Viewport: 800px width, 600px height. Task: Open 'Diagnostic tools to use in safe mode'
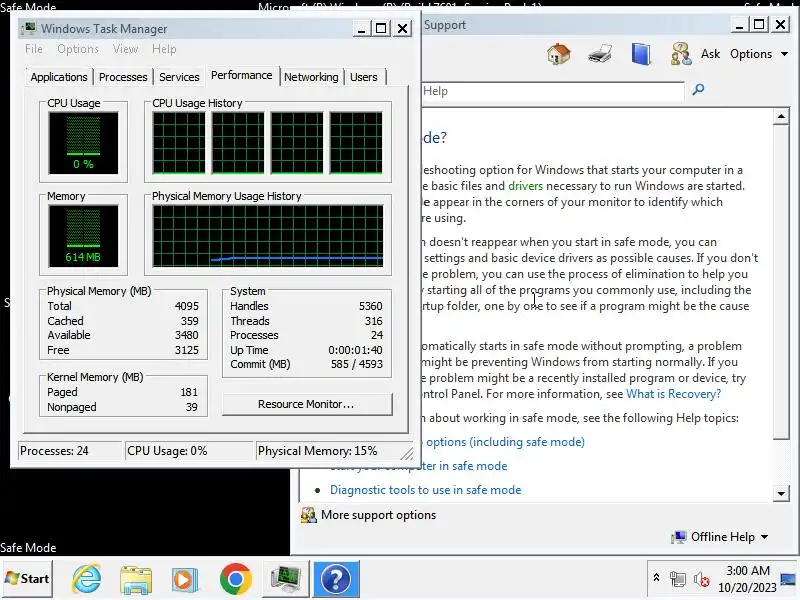pyautogui.click(x=426, y=490)
